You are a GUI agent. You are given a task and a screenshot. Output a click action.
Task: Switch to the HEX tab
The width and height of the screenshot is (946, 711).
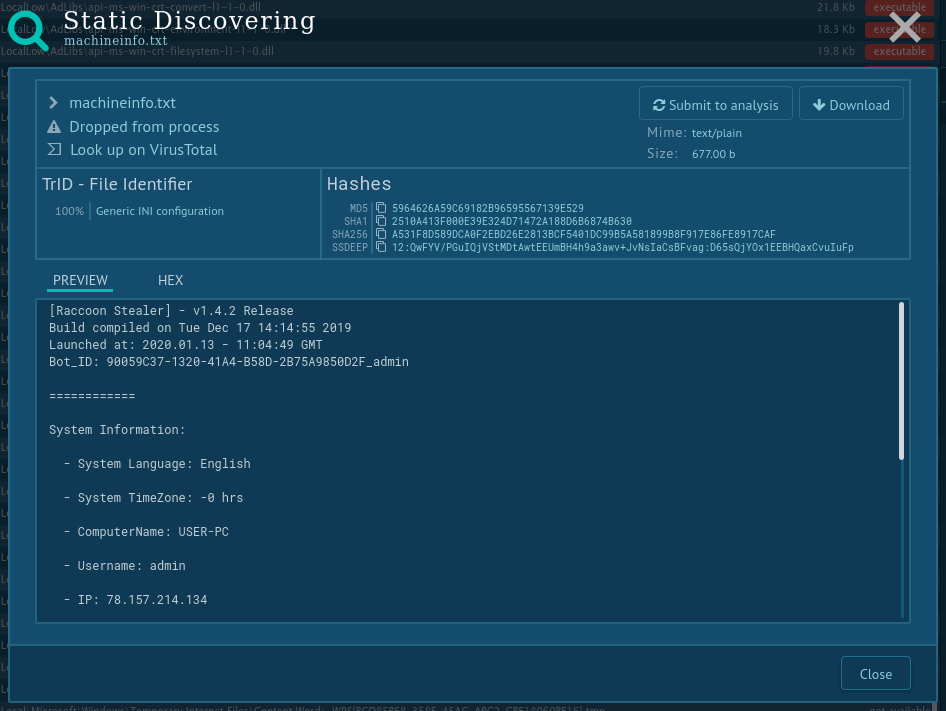170,280
